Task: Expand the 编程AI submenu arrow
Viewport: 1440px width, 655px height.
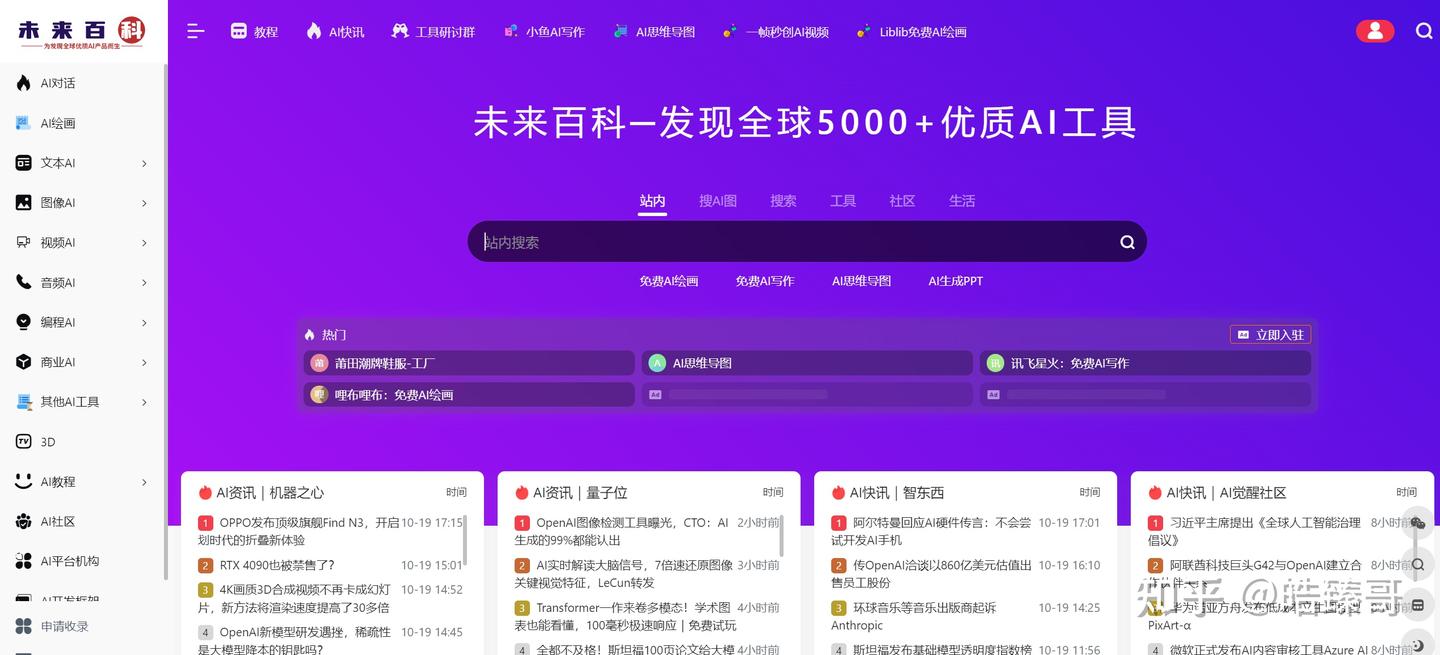Action: [x=144, y=322]
